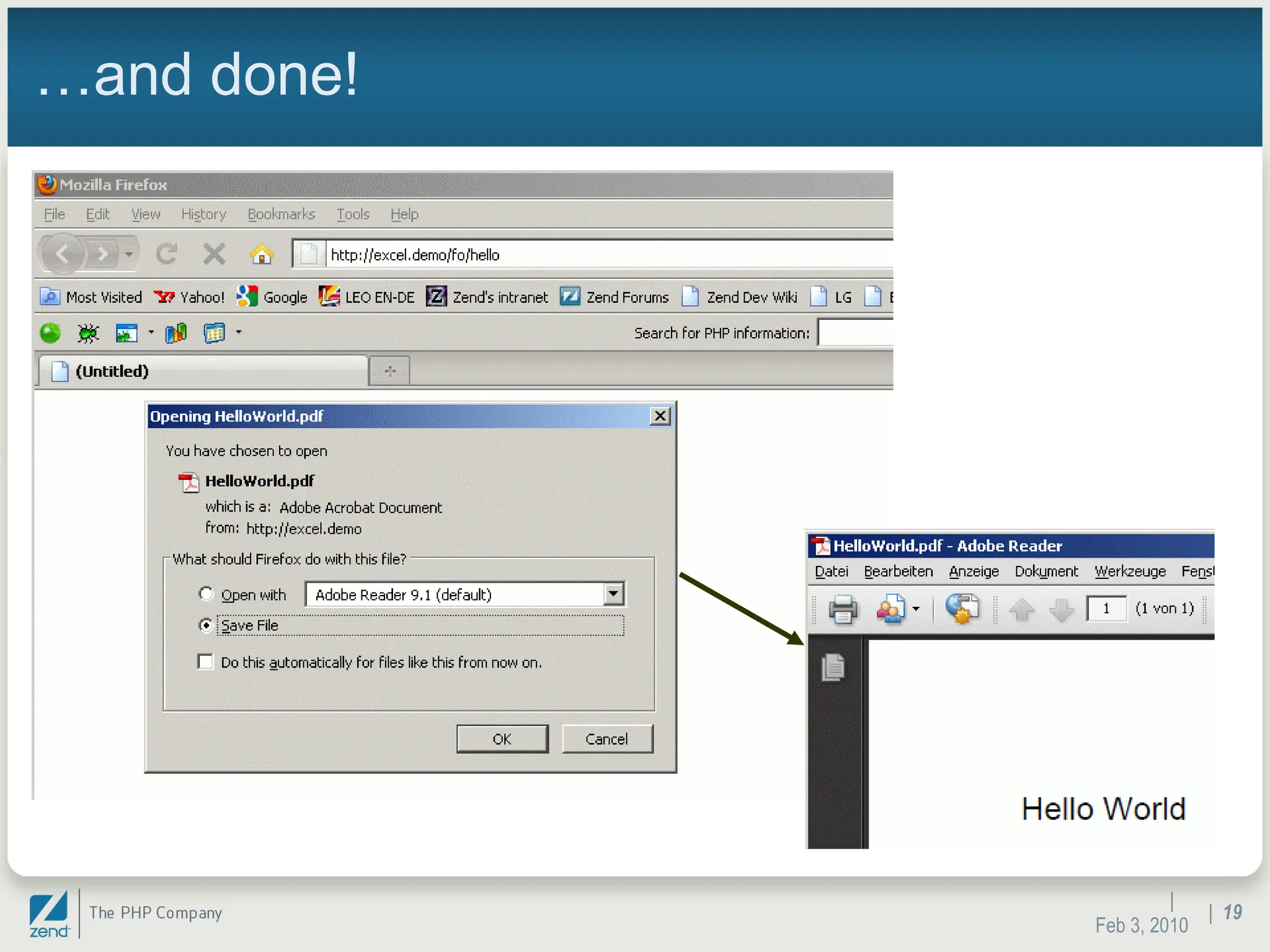Go to previous page arrow in Reader
Screen dimensions: 1270x952
tap(1022, 609)
